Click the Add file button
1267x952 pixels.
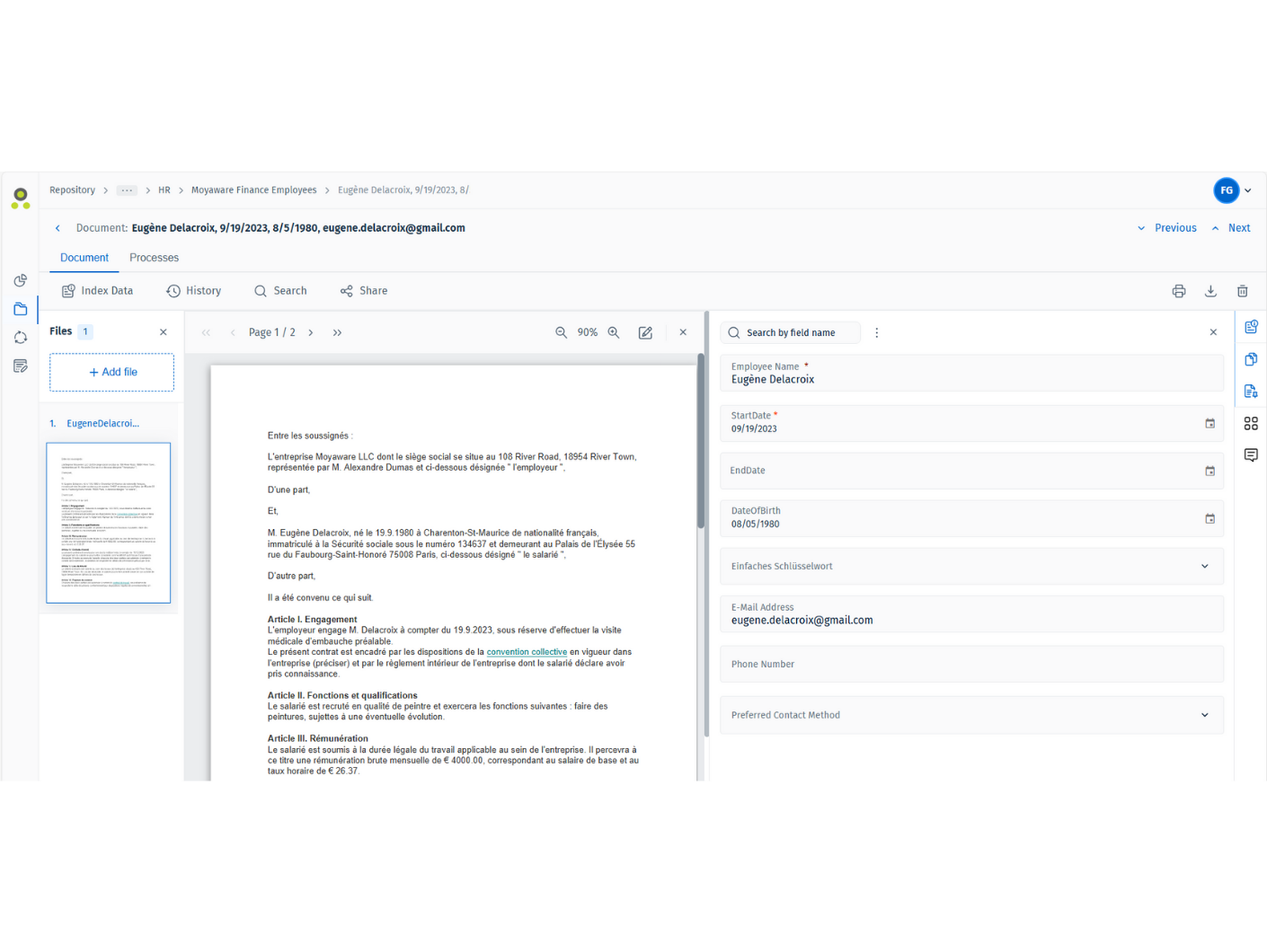(111, 372)
